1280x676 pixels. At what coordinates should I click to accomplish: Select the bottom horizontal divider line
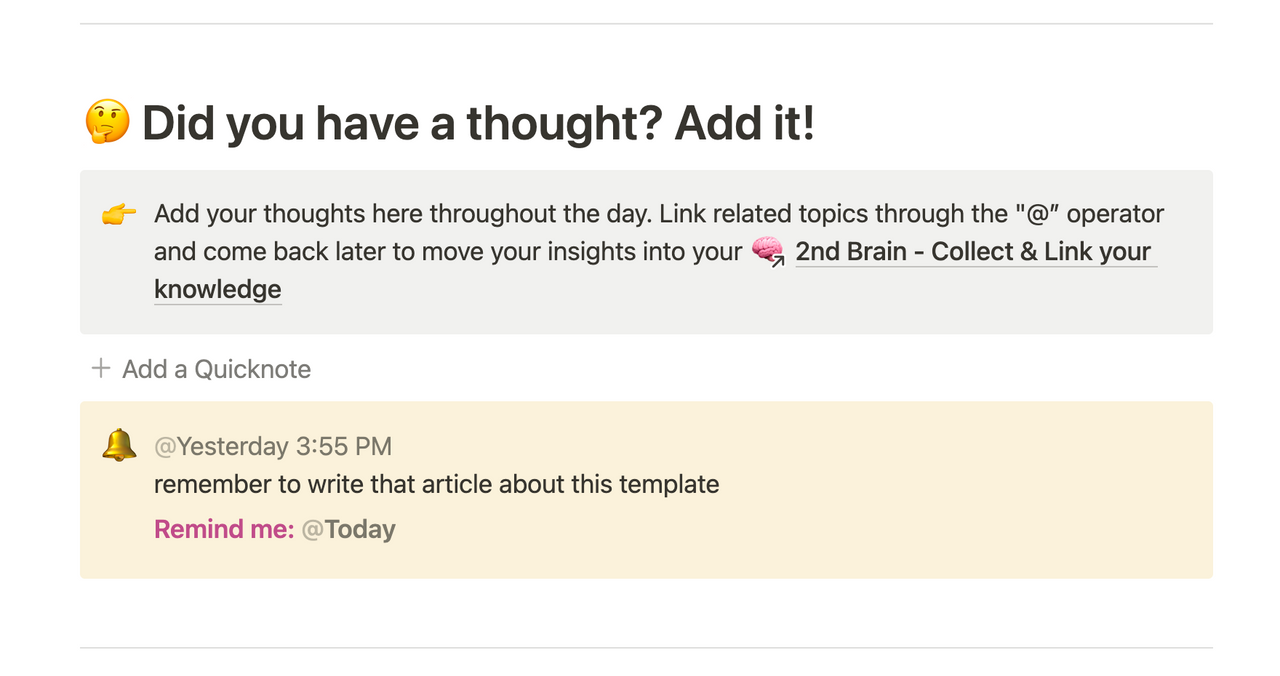646,648
